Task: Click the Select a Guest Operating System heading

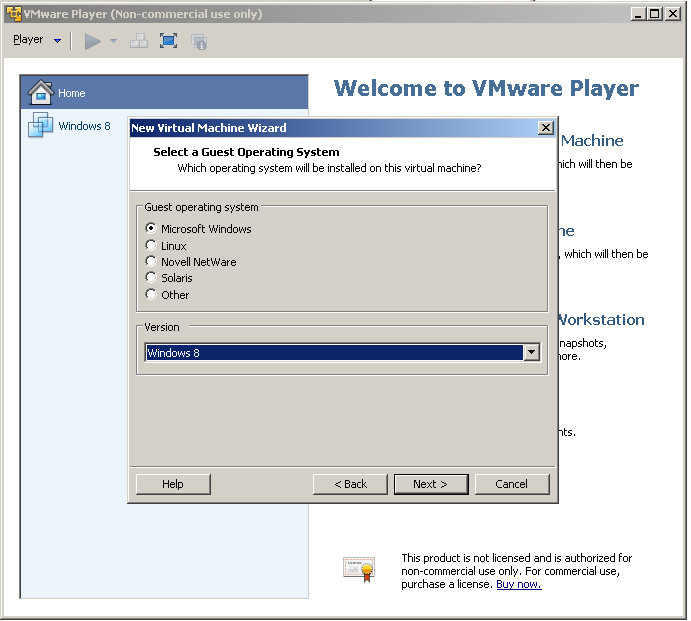Action: coord(246,152)
